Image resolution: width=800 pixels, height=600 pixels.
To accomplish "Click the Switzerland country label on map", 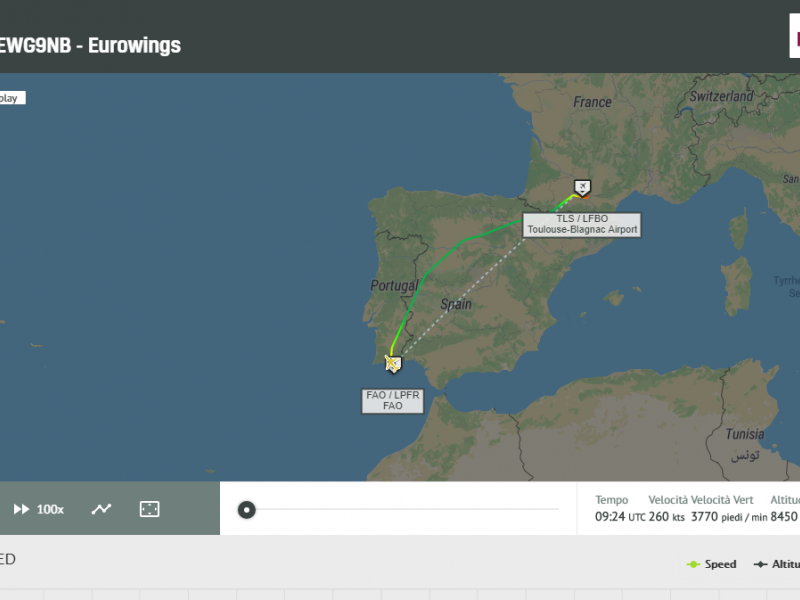I will [x=721, y=96].
